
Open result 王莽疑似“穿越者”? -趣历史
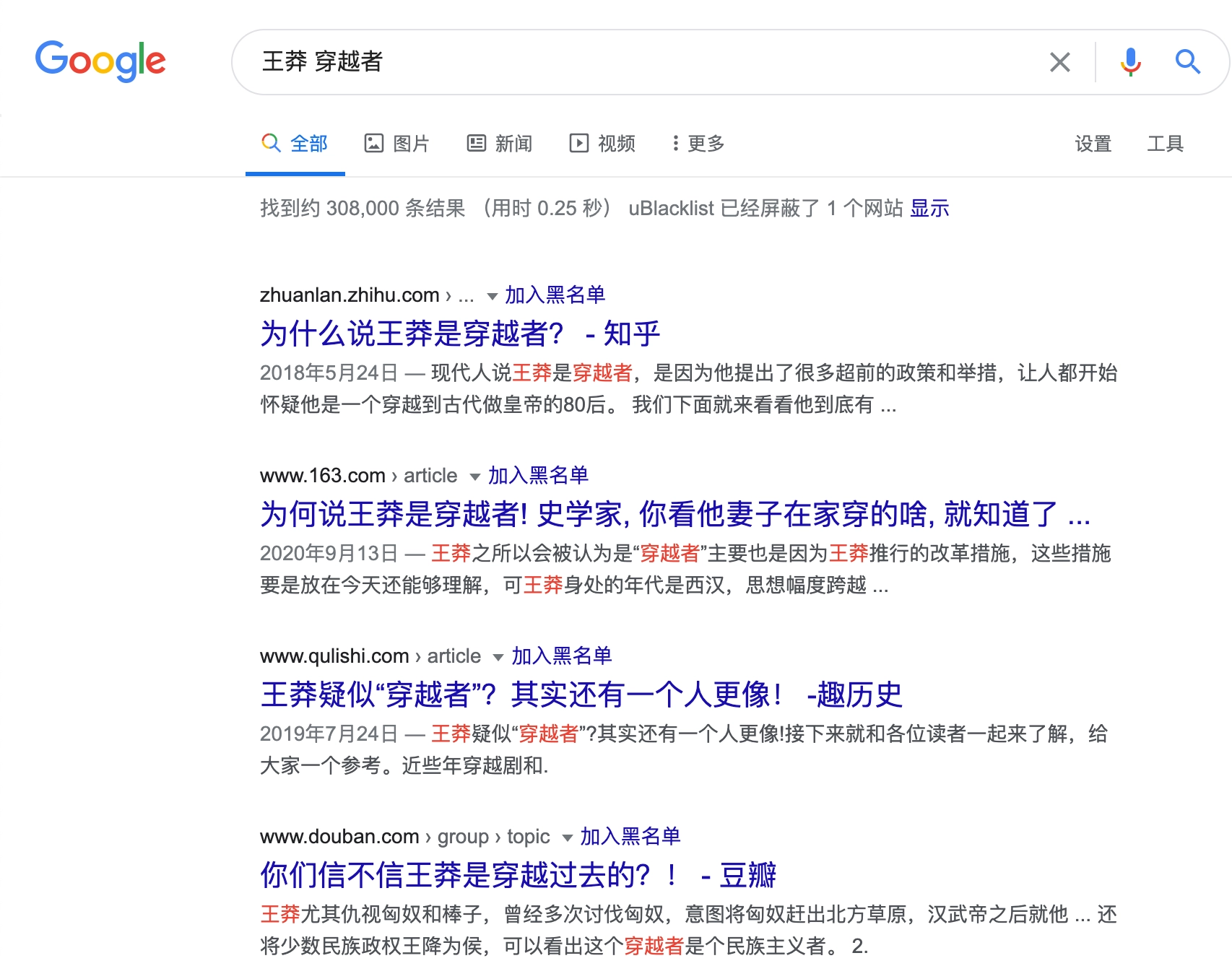[x=581, y=695]
